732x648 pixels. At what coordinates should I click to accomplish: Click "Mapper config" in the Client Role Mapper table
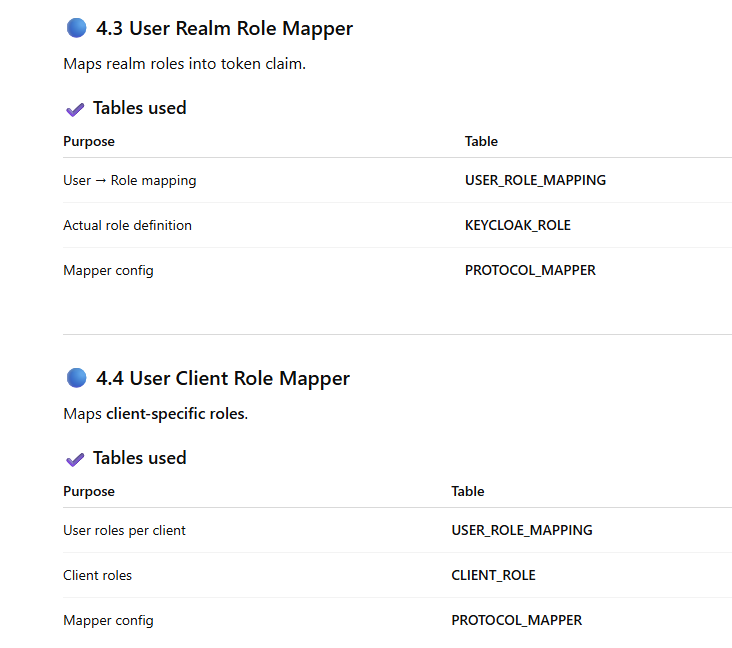pos(108,620)
